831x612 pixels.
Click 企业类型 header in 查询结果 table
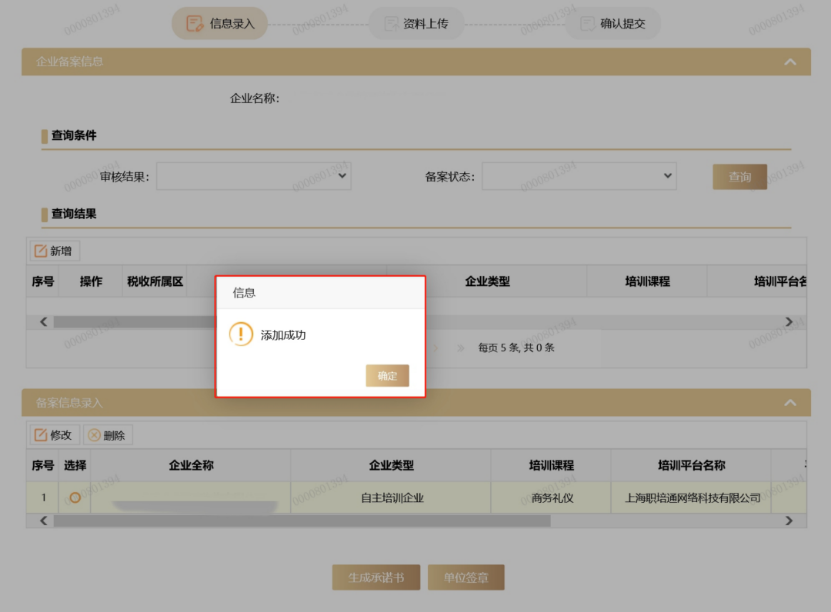click(488, 281)
